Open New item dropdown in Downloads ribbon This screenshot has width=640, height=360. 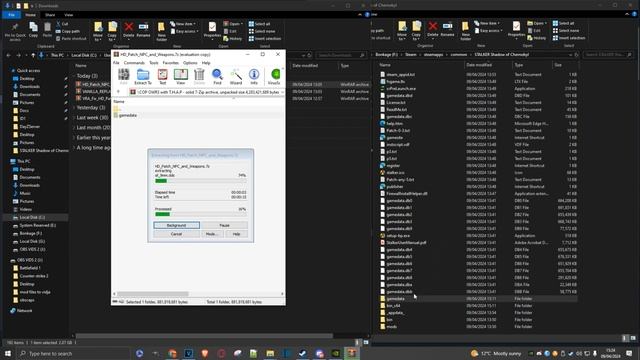tap(183, 24)
